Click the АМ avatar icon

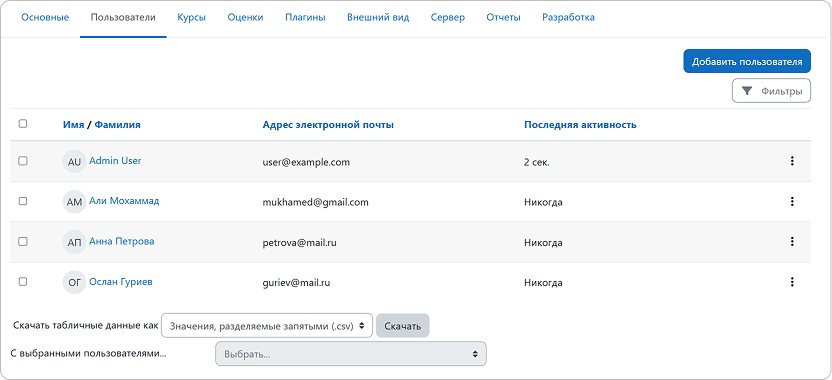click(74, 202)
